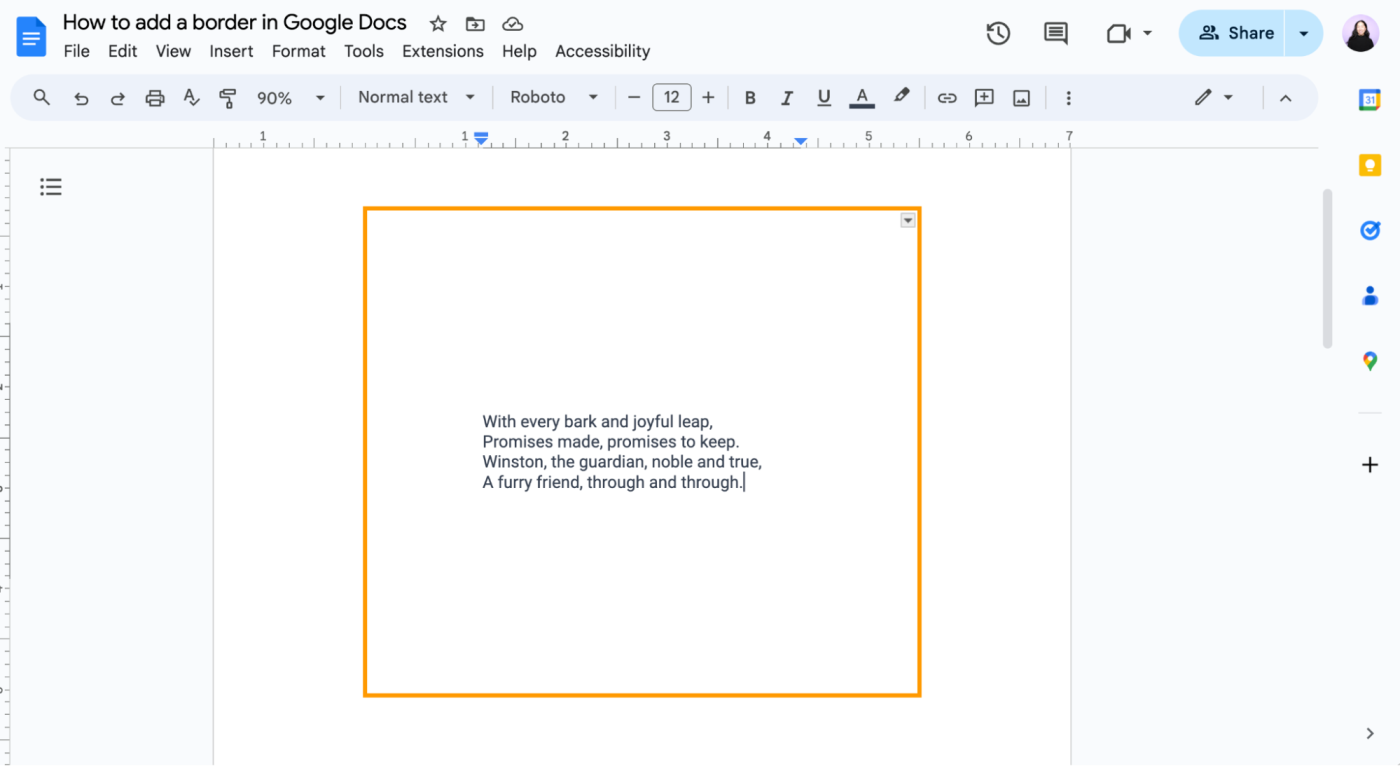Image resolution: width=1400 pixels, height=766 pixels.
Task: Open the Normal text style dropdown
Action: (x=416, y=97)
